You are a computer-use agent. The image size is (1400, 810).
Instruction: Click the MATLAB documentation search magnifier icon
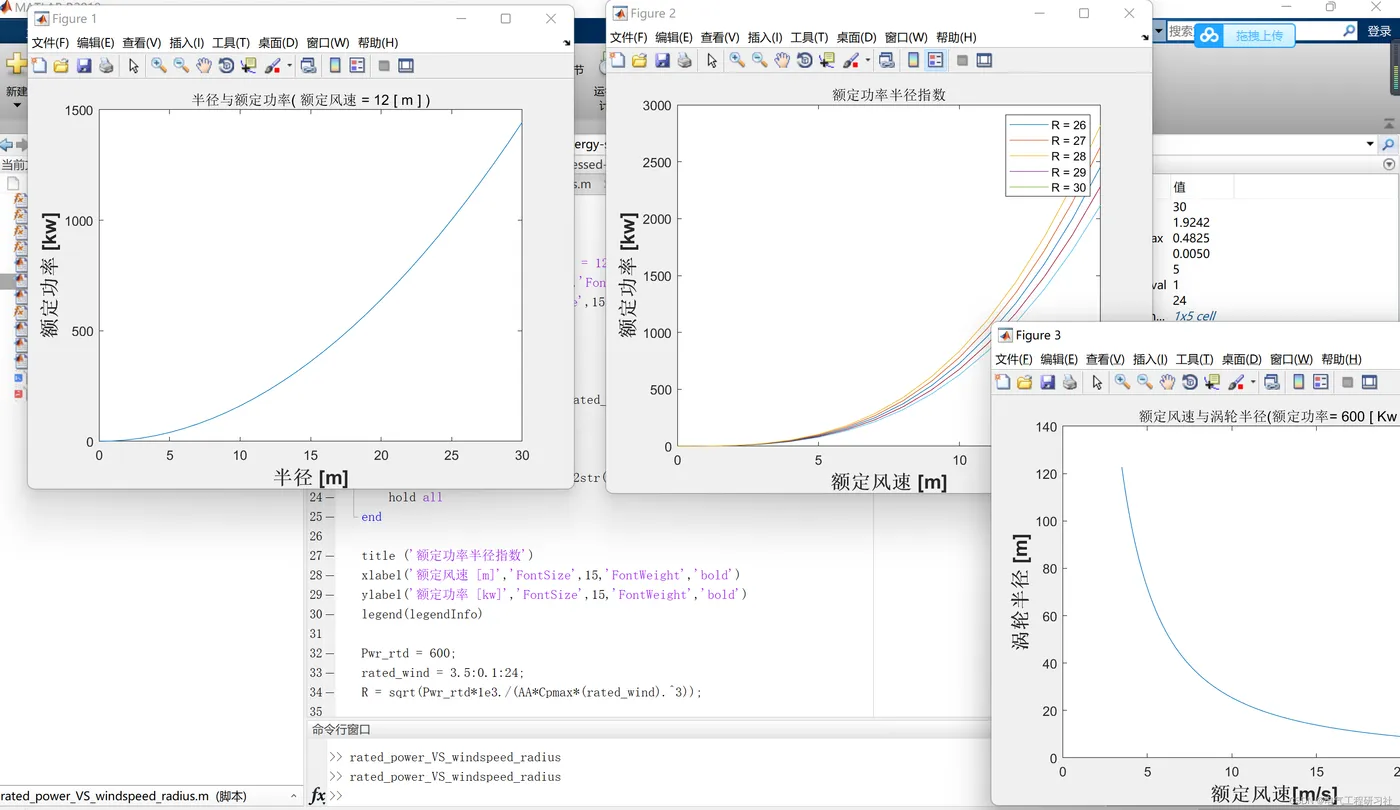(1349, 31)
